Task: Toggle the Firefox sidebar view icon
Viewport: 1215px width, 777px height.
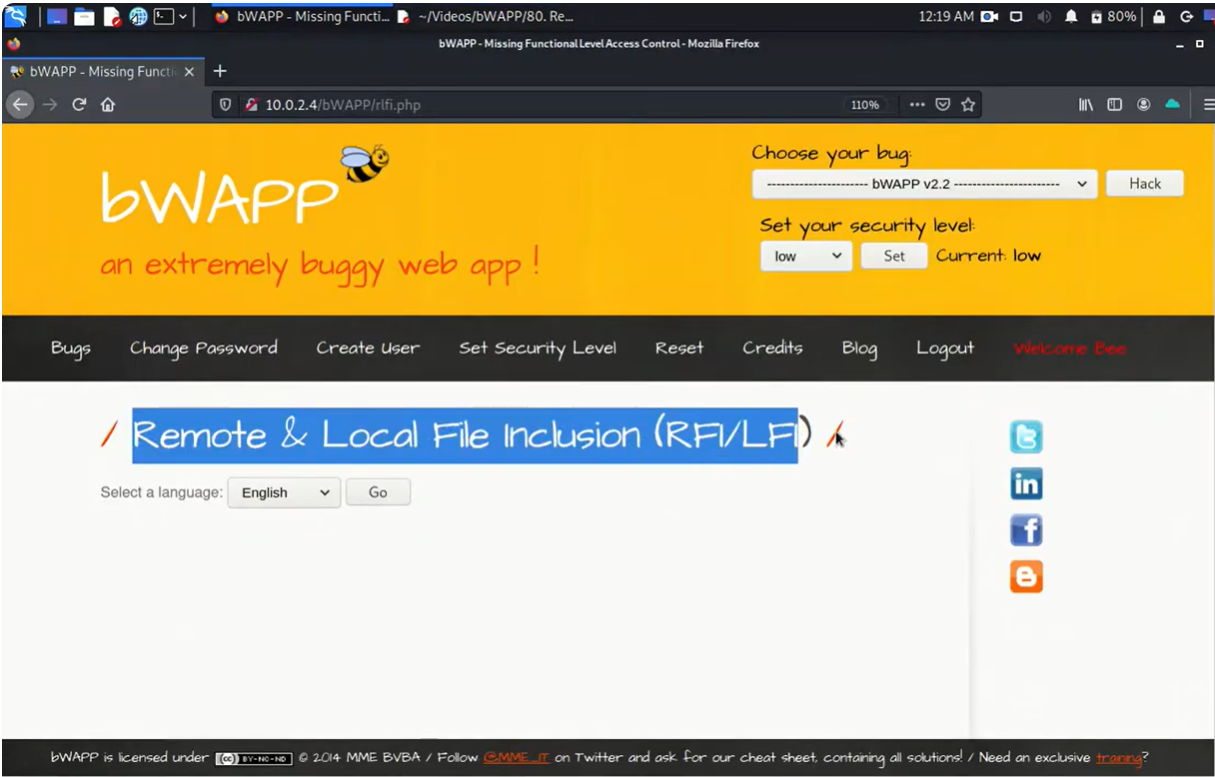Action: [x=1114, y=104]
